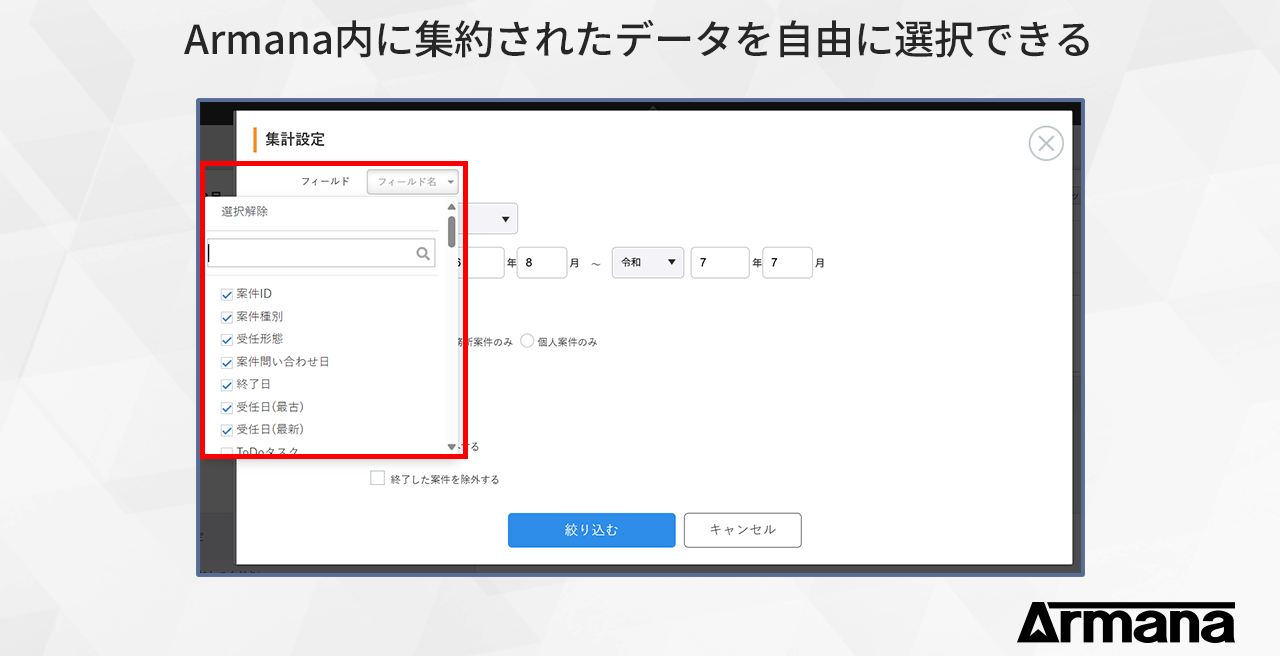Close the 集計設定 dialog with the X icon
This screenshot has width=1280, height=656.
pyautogui.click(x=1046, y=143)
